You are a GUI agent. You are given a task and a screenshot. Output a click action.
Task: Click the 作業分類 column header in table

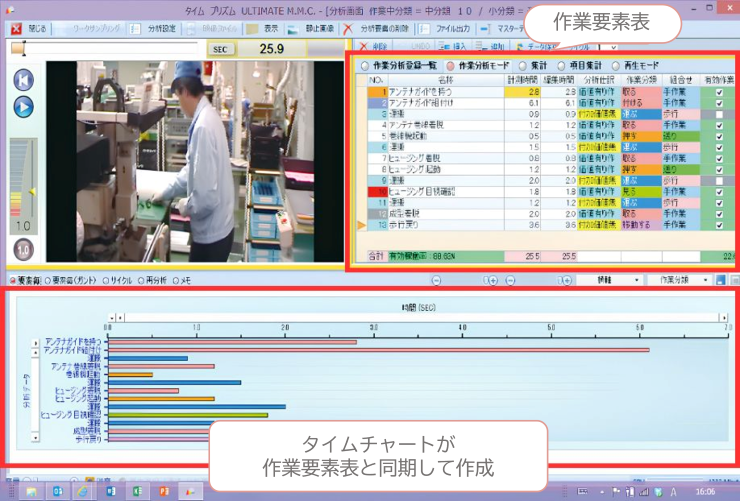(641, 80)
